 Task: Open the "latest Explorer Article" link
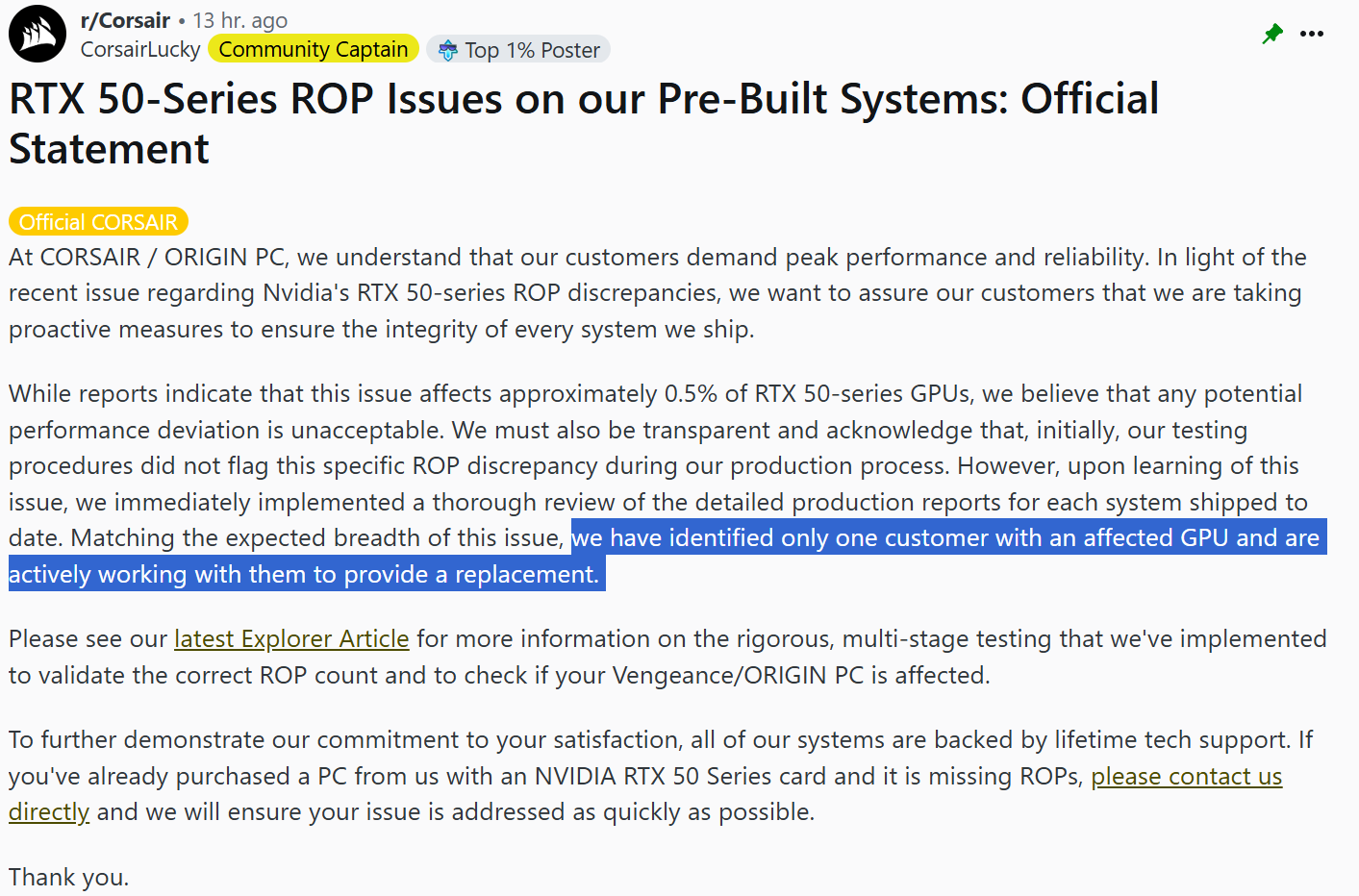(291, 639)
